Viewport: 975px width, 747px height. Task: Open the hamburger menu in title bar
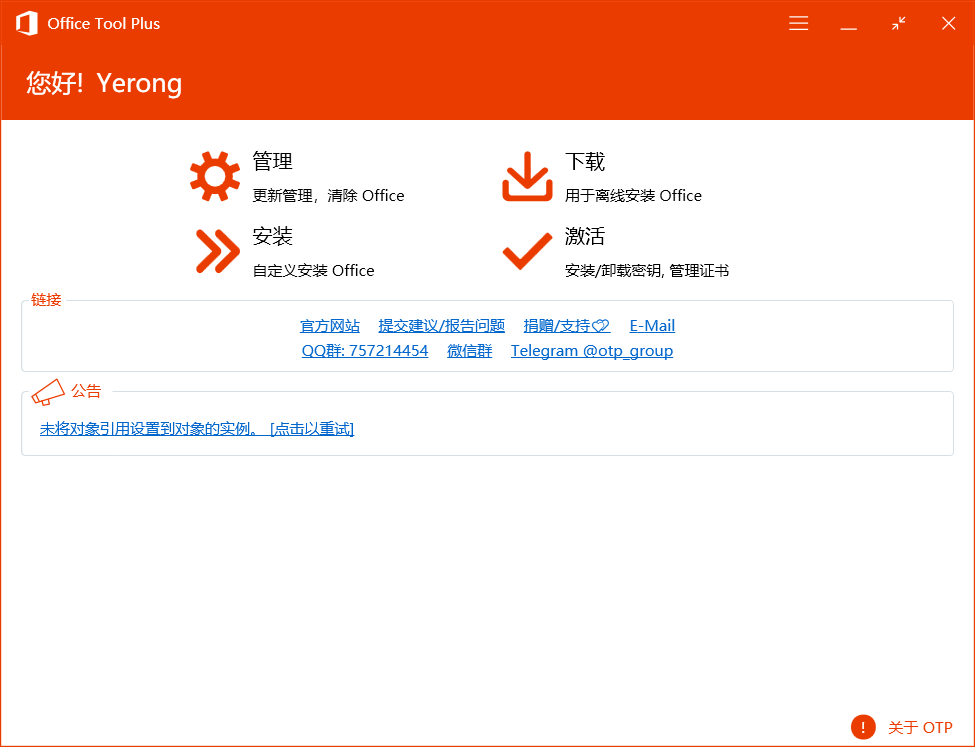click(x=798, y=24)
